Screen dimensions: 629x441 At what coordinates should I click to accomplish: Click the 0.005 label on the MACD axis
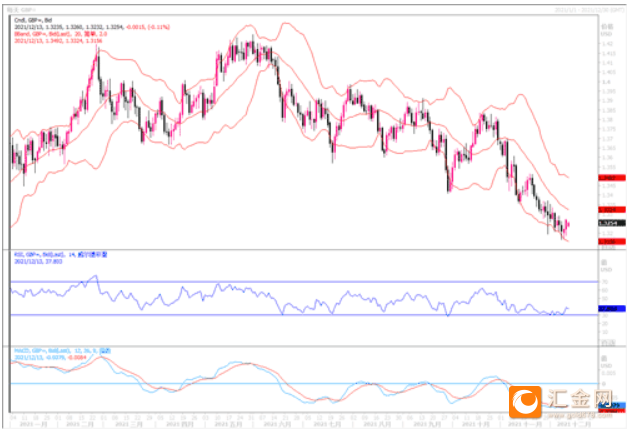(608, 373)
